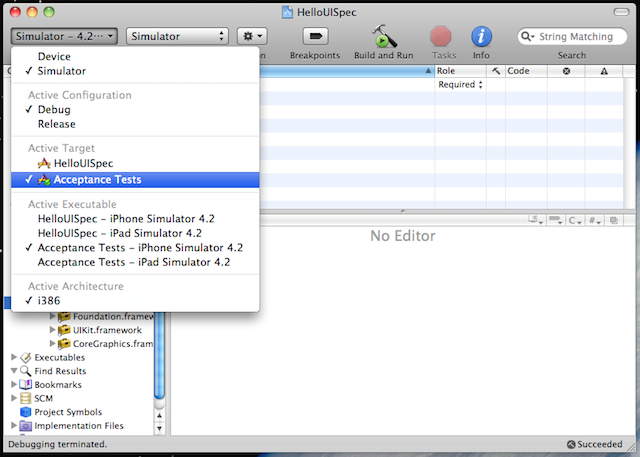
Task: Click the errors column header icon
Action: [x=566, y=71]
